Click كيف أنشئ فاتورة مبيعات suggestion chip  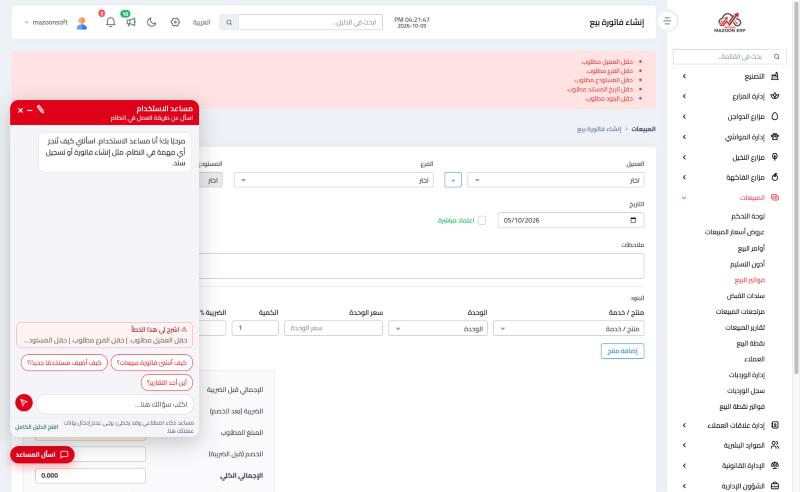tap(152, 362)
